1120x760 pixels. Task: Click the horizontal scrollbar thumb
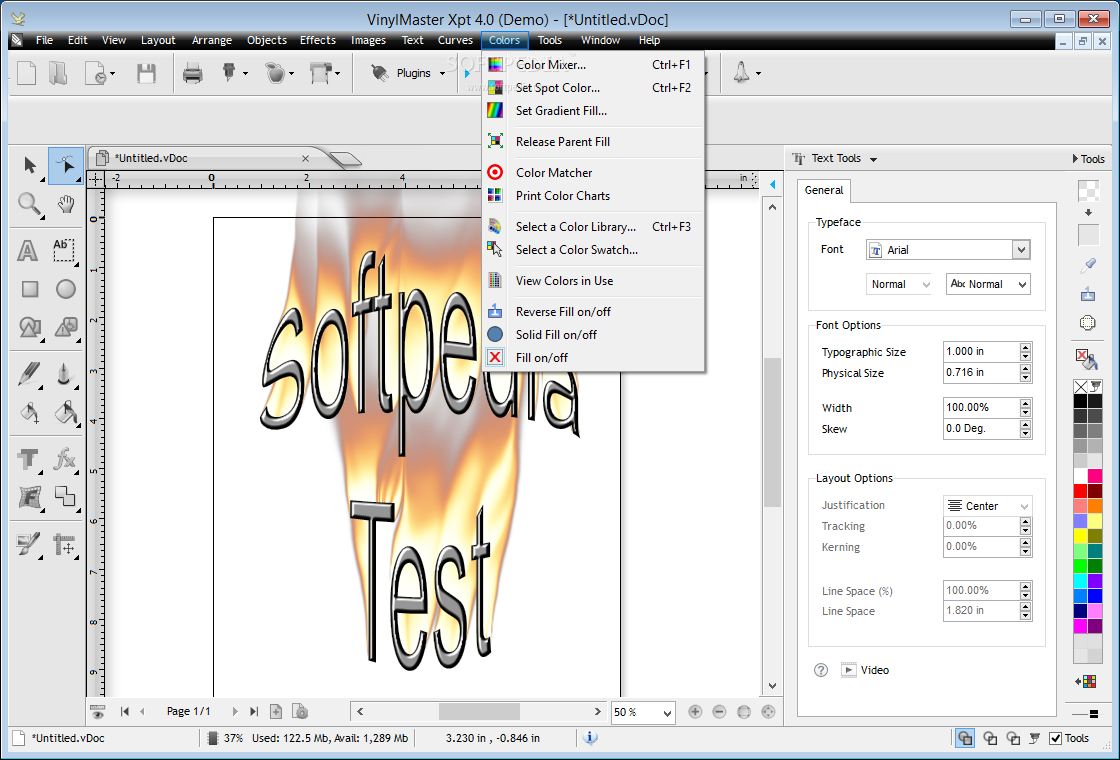pyautogui.click(x=479, y=711)
